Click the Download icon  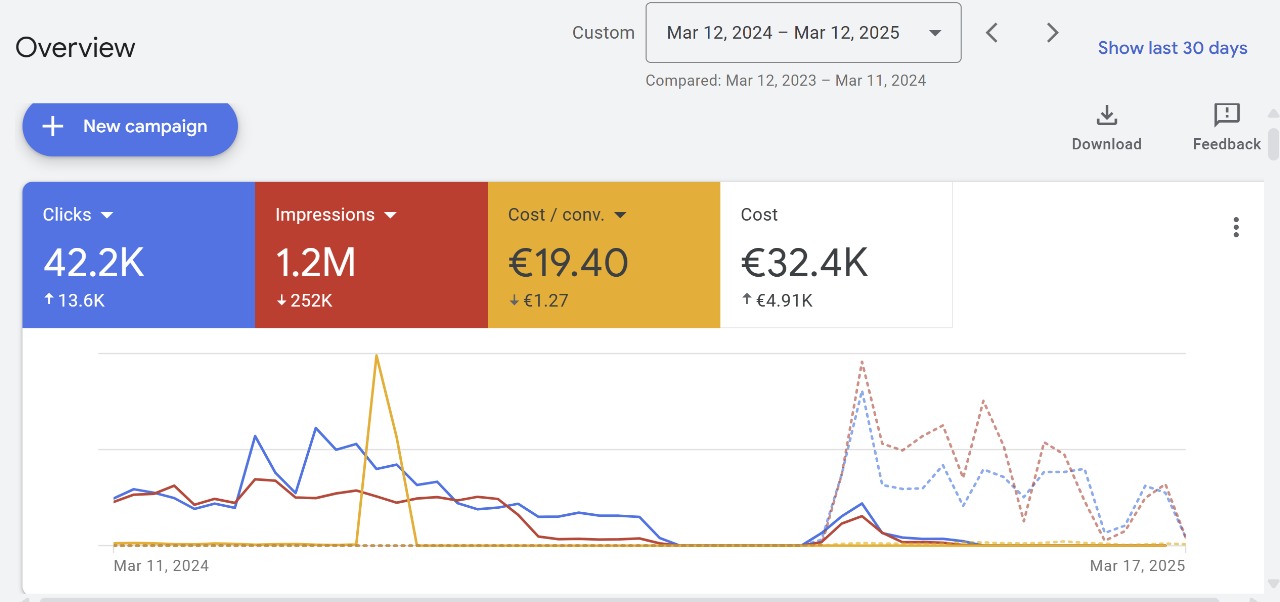click(x=1106, y=116)
